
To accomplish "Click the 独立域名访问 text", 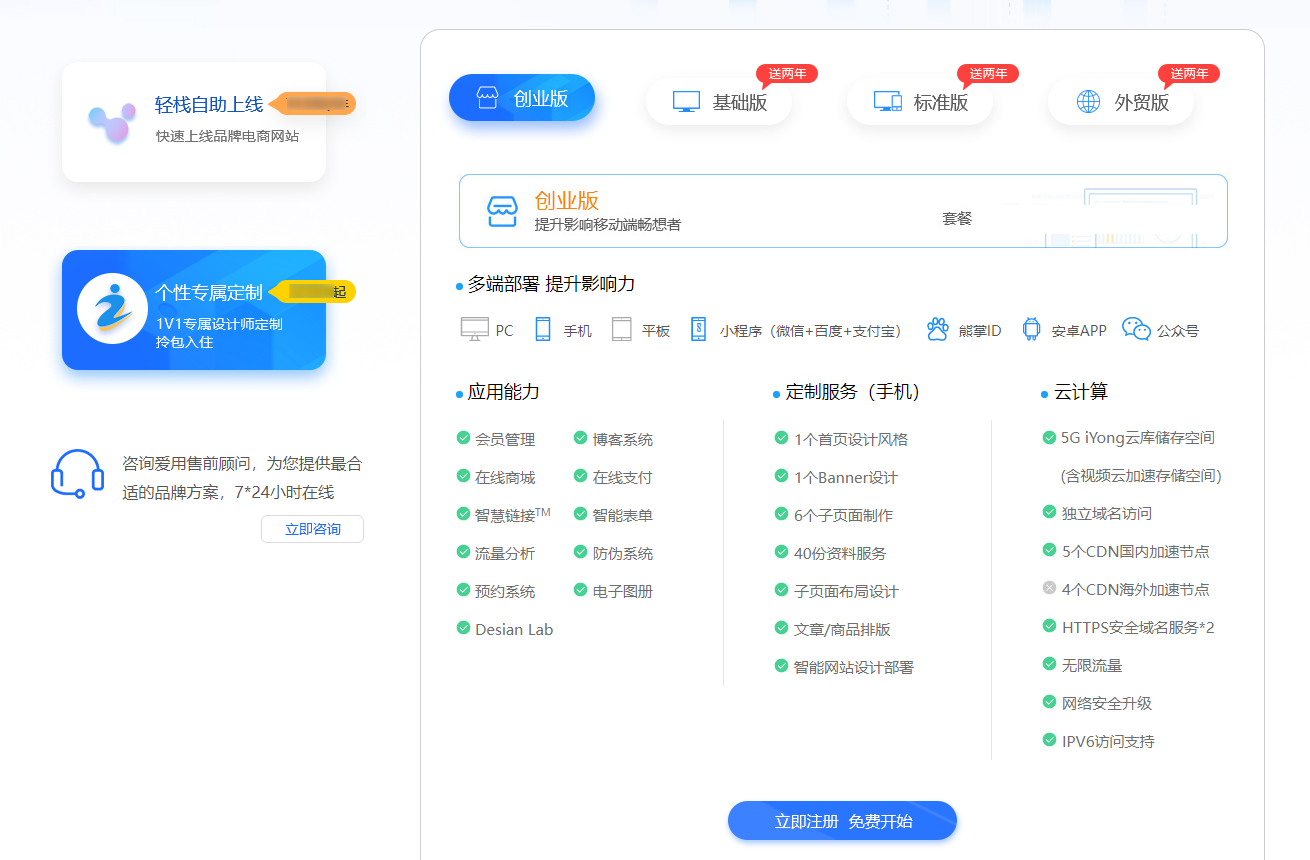I will click(1107, 513).
